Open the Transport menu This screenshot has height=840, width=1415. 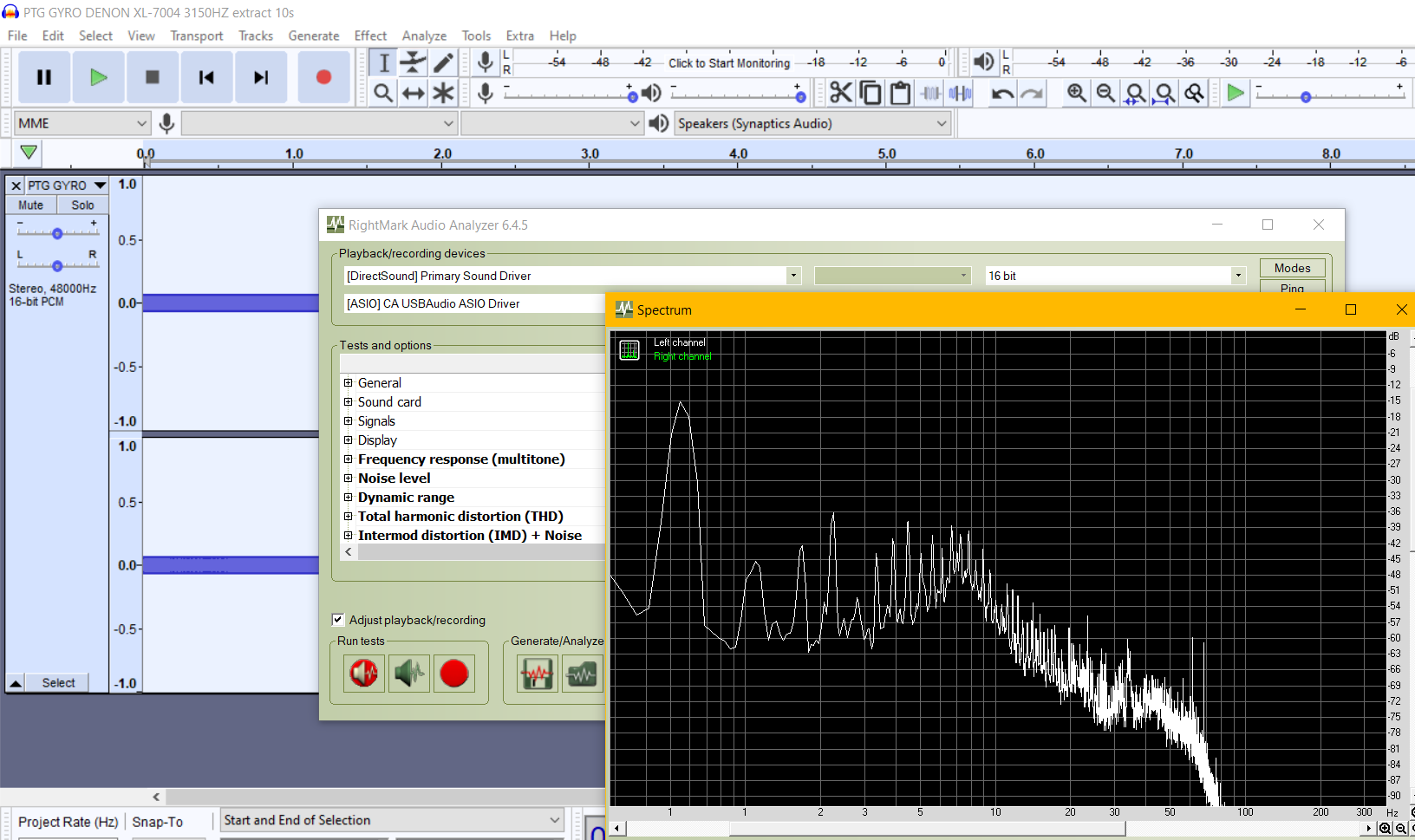[x=197, y=36]
